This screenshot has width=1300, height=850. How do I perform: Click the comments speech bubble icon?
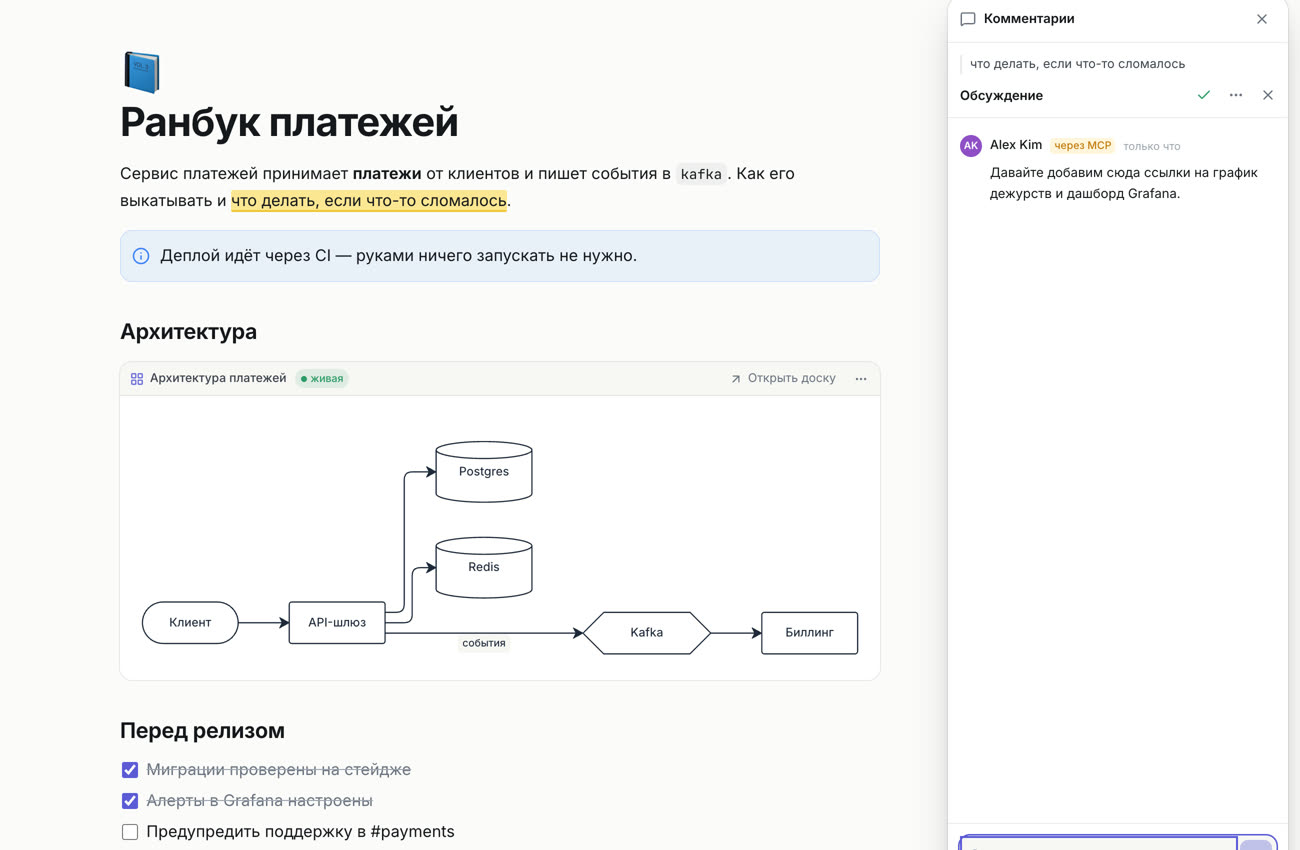967,19
